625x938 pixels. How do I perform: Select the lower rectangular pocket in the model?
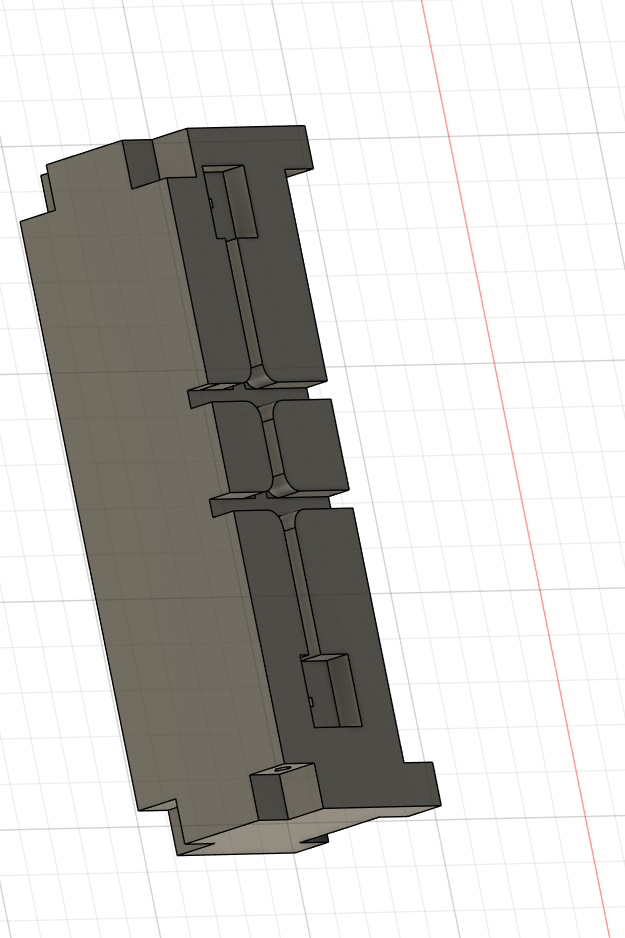[x=331, y=690]
